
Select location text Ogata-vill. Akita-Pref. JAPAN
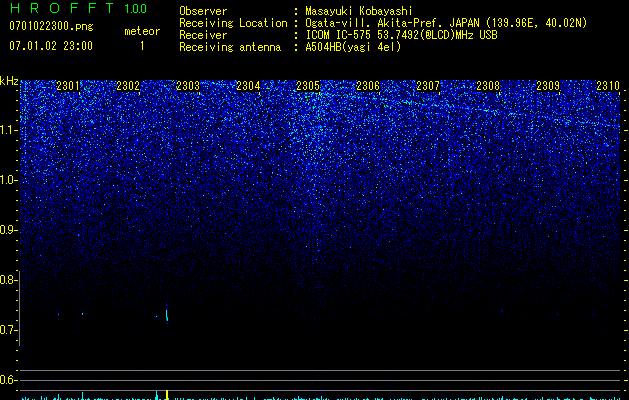pyautogui.click(x=392, y=23)
